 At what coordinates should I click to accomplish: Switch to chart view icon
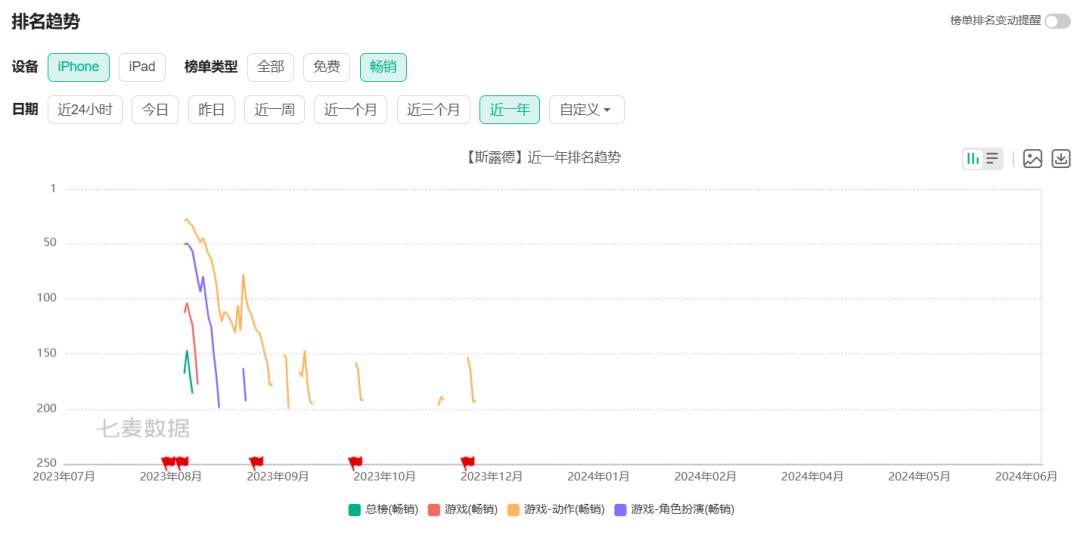[973, 158]
